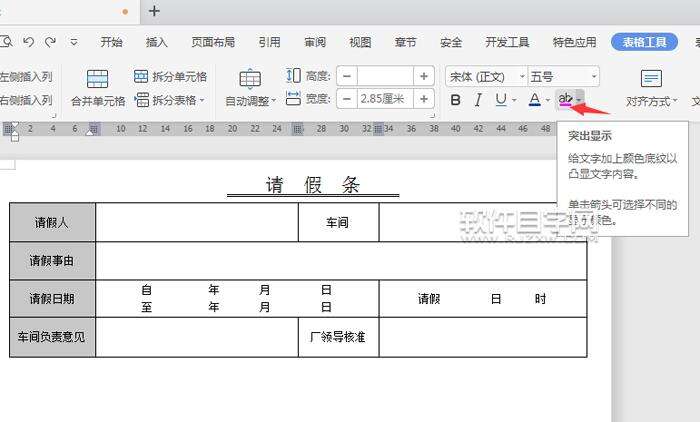The image size is (700, 422).
Task: Click the 高度 value input field
Action: [385, 76]
